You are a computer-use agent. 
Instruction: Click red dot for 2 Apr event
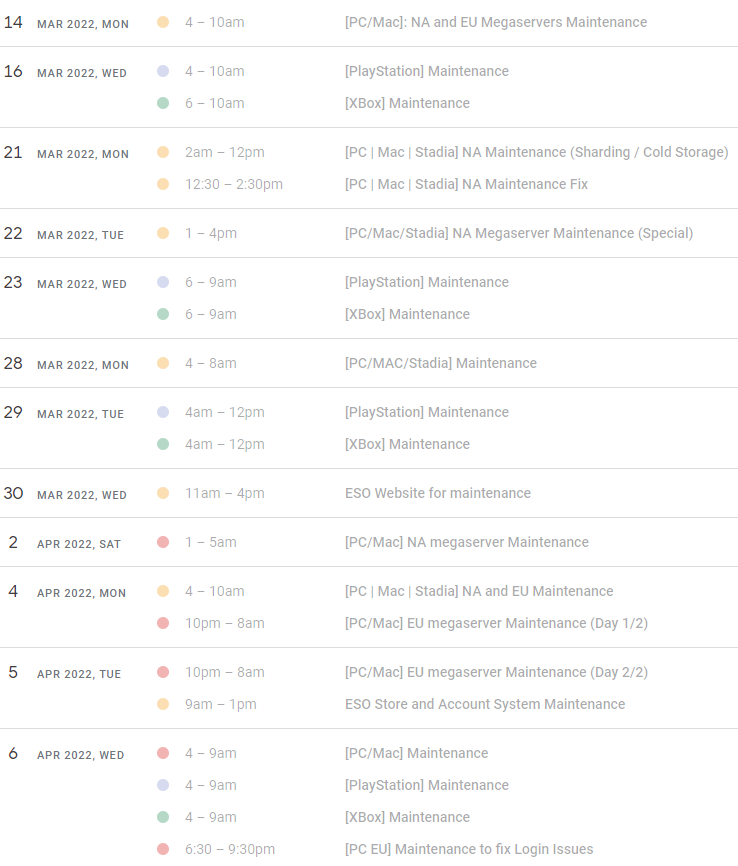point(163,542)
